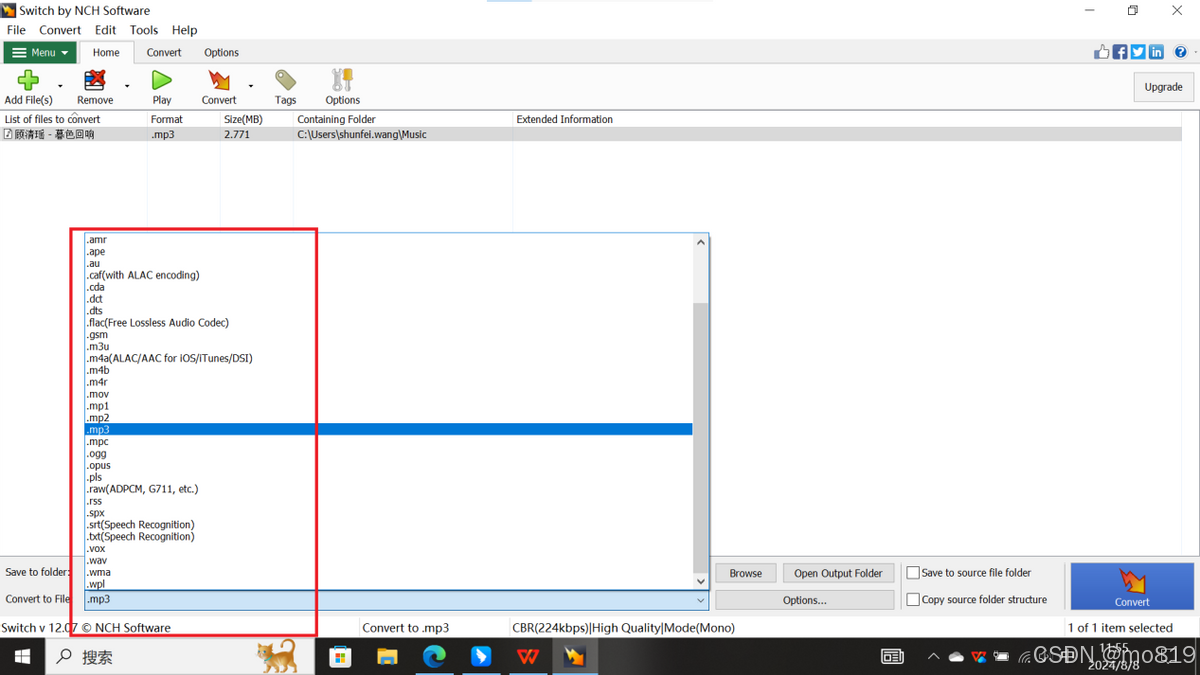Share on Facebook icon
The height and width of the screenshot is (675, 1200).
[x=1120, y=52]
